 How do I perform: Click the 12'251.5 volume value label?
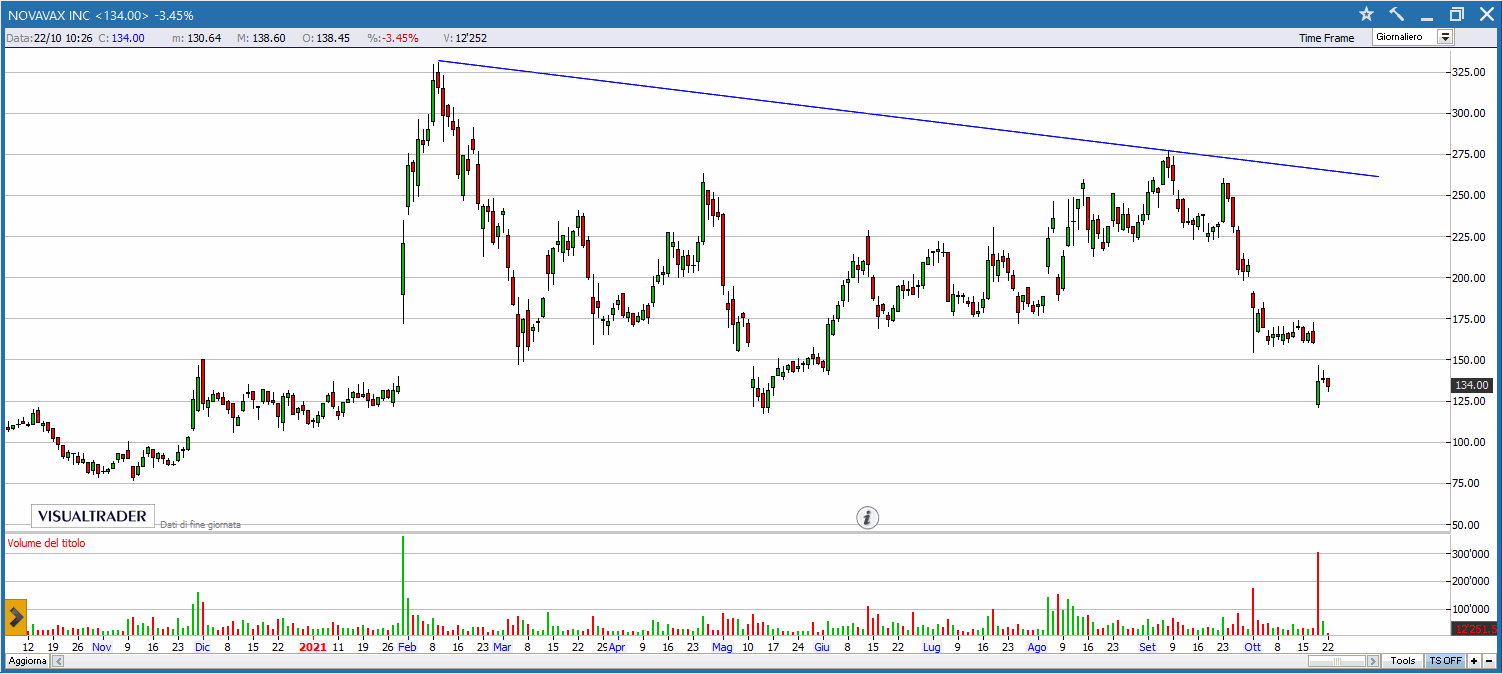click(x=1474, y=629)
